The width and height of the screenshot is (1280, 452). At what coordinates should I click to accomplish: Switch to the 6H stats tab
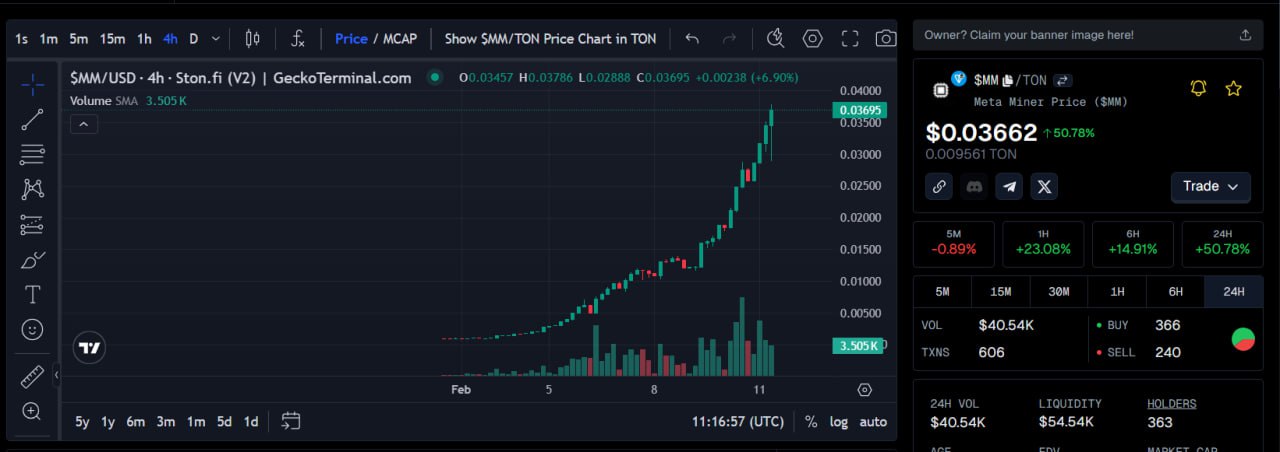coord(1176,292)
